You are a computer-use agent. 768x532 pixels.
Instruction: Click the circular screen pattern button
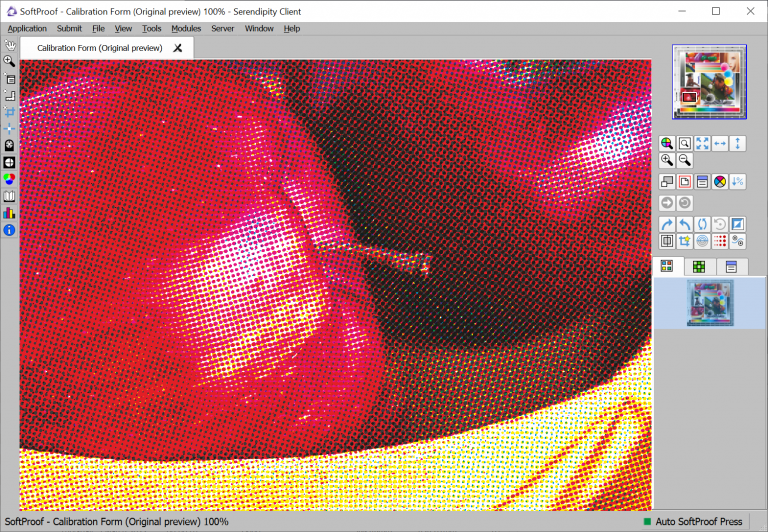click(x=702, y=241)
